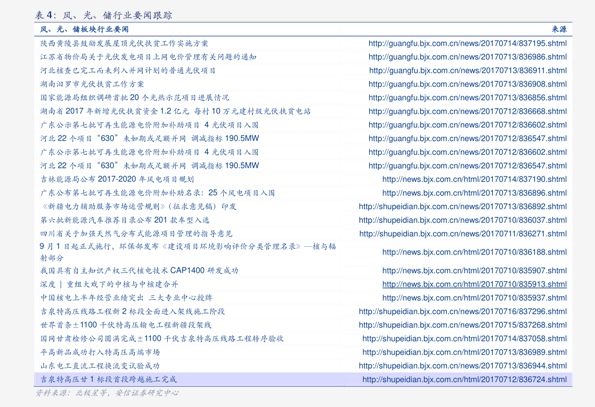595x407 pixels.
Task: Select the headline starting '河北核查已完工而未列入并网计划'
Action: tap(128, 71)
